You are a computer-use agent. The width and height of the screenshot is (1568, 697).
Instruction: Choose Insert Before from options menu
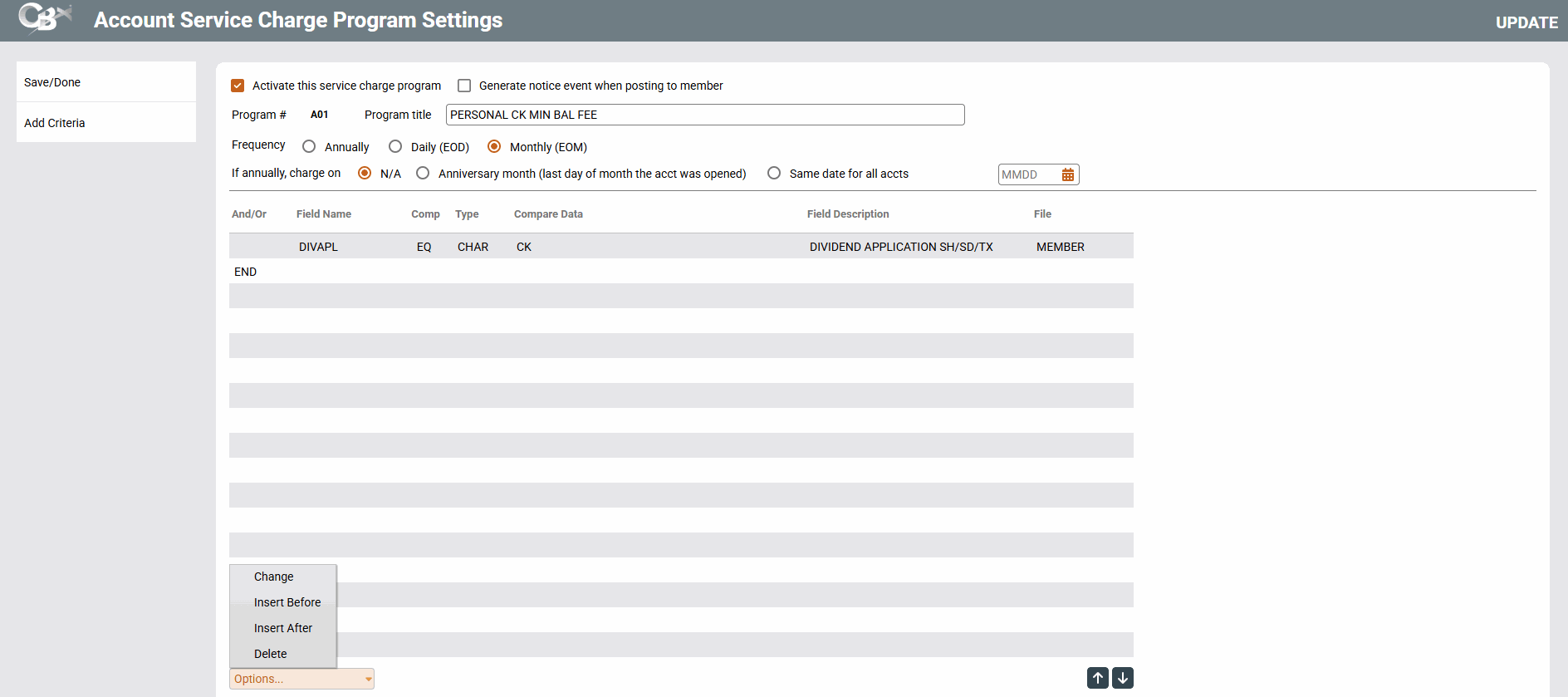(x=287, y=602)
